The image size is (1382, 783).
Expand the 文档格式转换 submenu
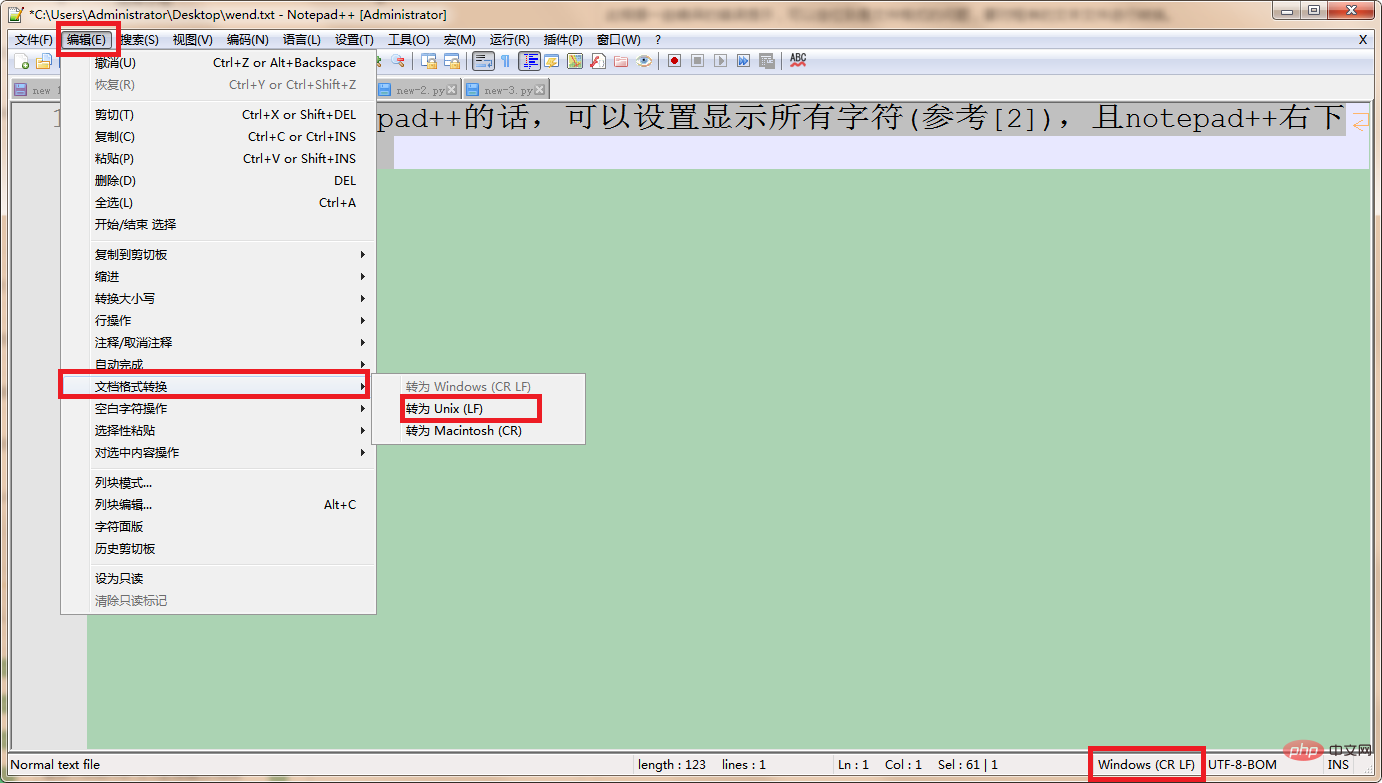point(218,387)
